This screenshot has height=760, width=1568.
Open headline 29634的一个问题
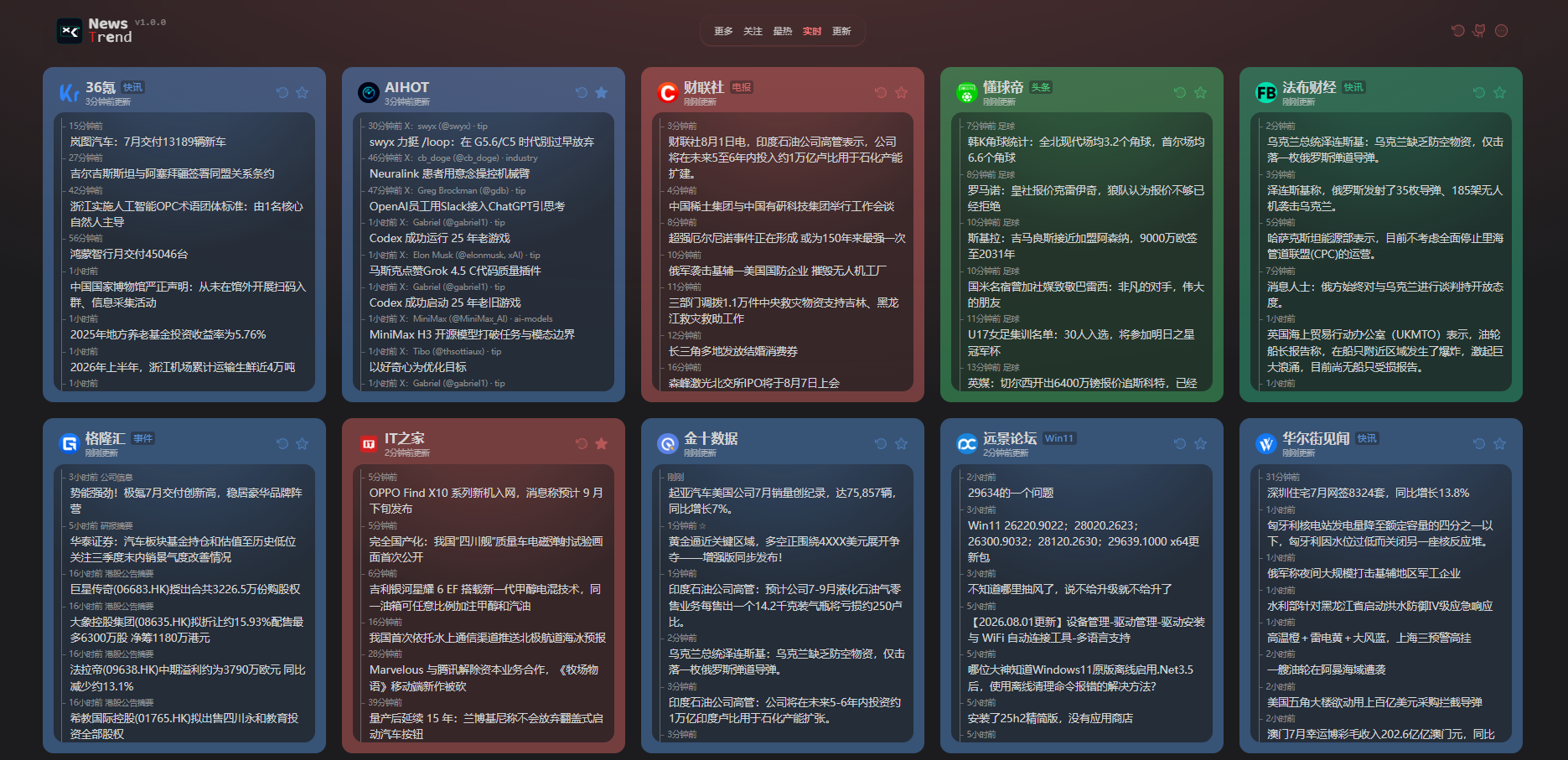tap(1010, 493)
